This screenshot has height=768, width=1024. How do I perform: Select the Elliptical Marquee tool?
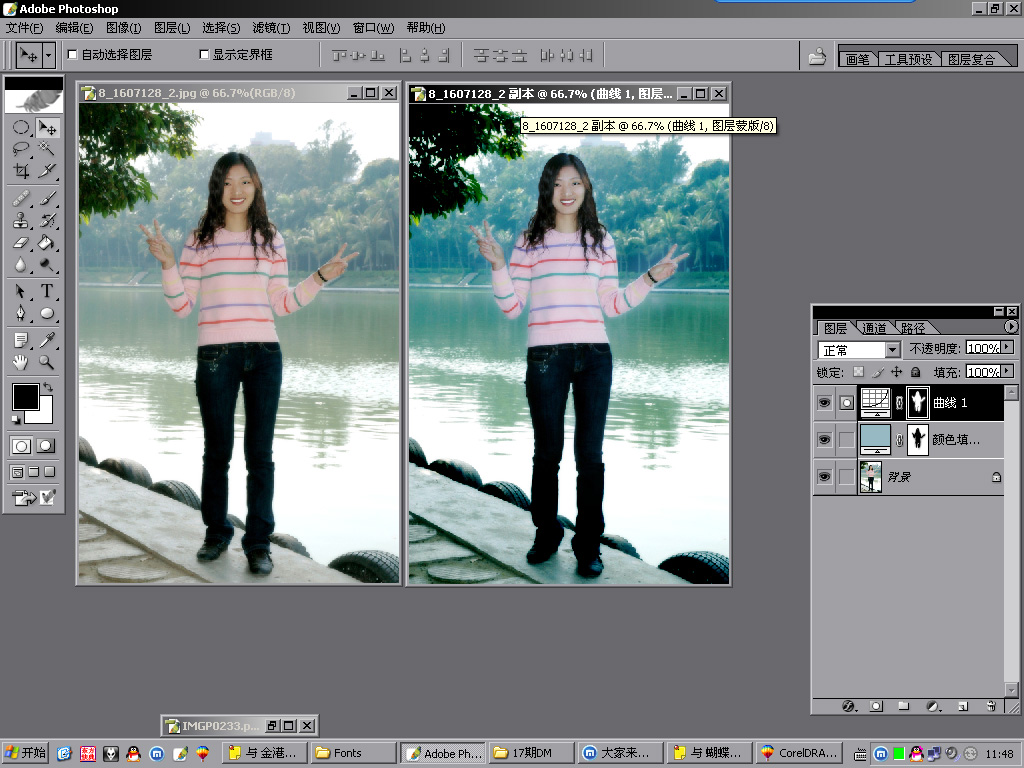pyautogui.click(x=21, y=127)
